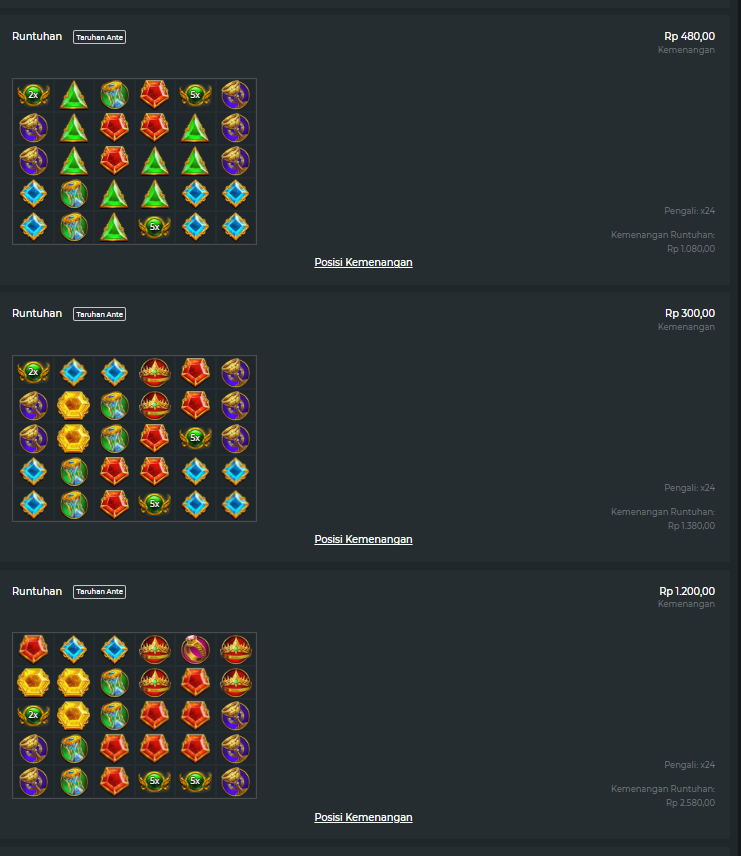This screenshot has height=856, width=741.
Task: Select the middle-row 5x orb in the Rp 300,00 grid
Action: click(195, 438)
